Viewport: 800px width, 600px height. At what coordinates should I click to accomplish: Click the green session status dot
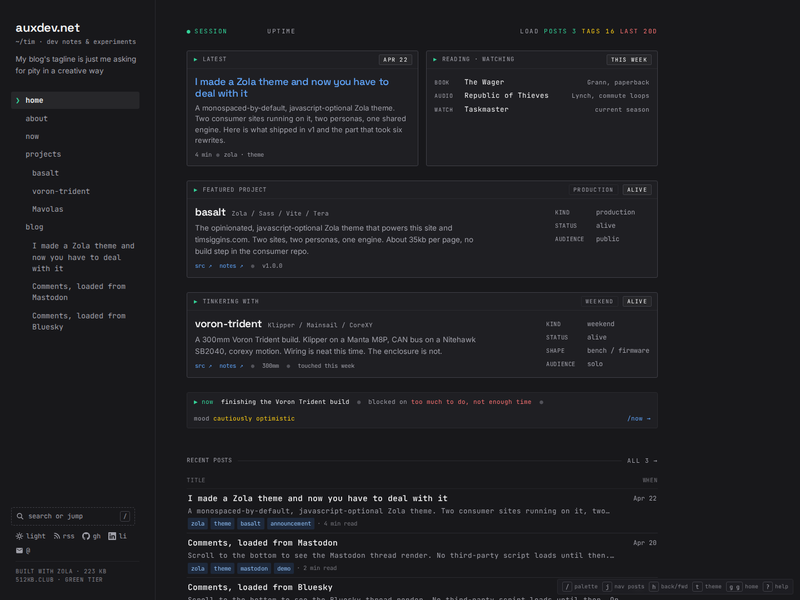pos(188,32)
